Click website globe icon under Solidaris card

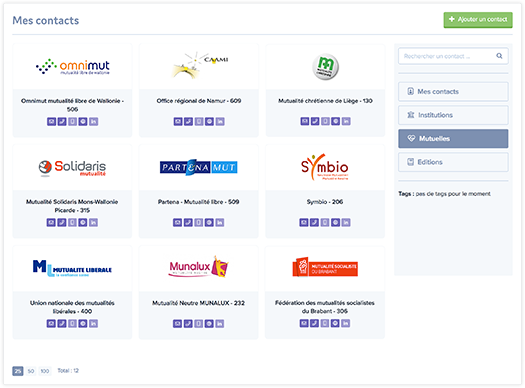click(83, 223)
